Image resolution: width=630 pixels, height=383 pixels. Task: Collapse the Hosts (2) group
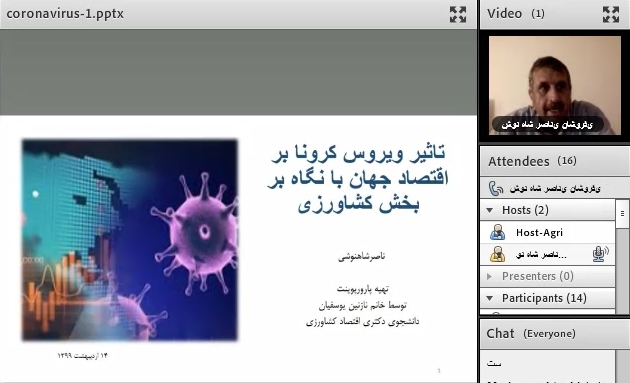[490, 210]
